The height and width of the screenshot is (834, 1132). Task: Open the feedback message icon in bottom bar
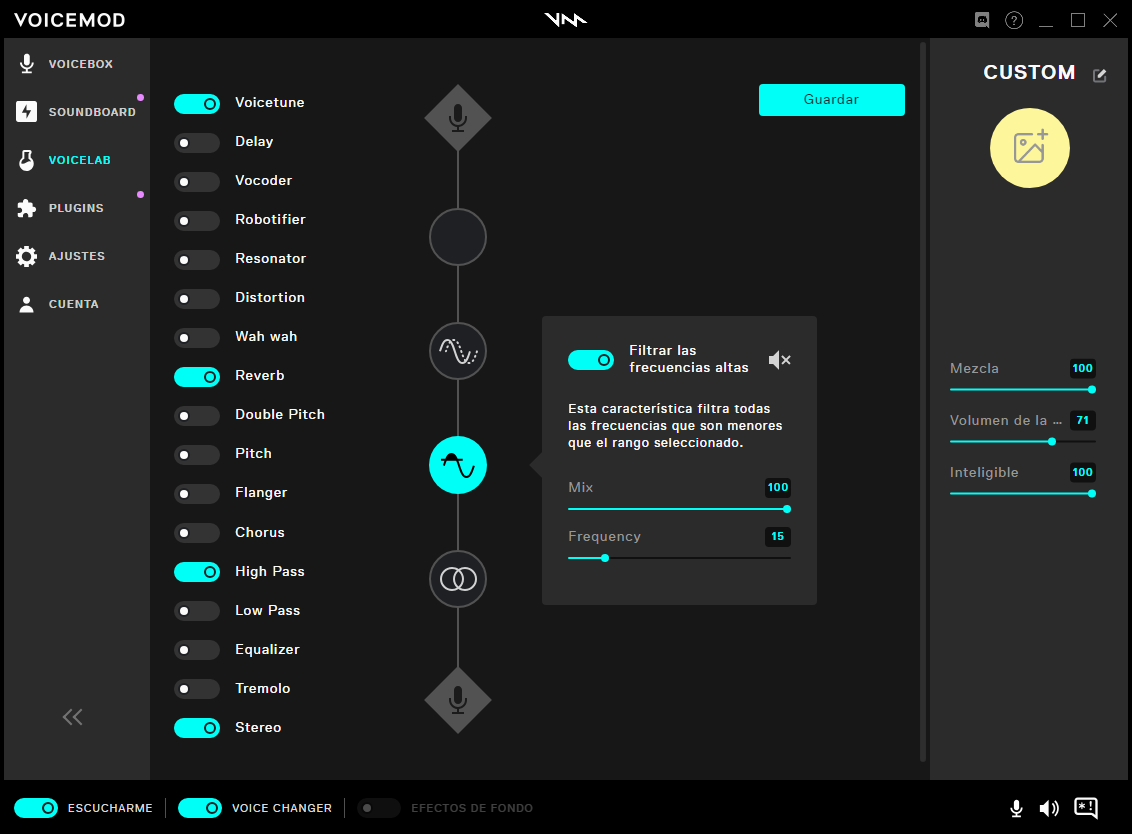[1086, 808]
